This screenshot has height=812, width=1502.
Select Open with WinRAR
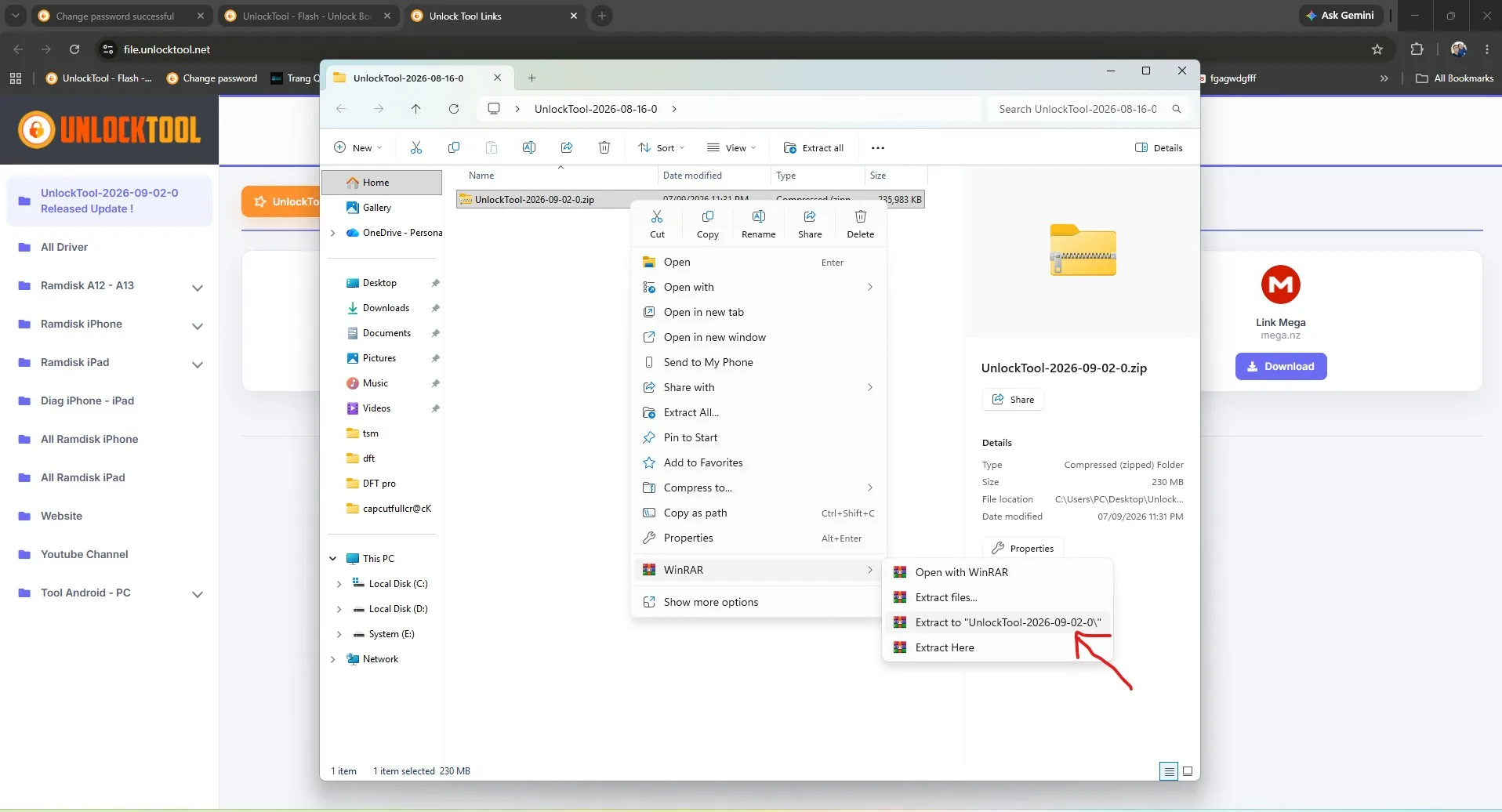997,572
